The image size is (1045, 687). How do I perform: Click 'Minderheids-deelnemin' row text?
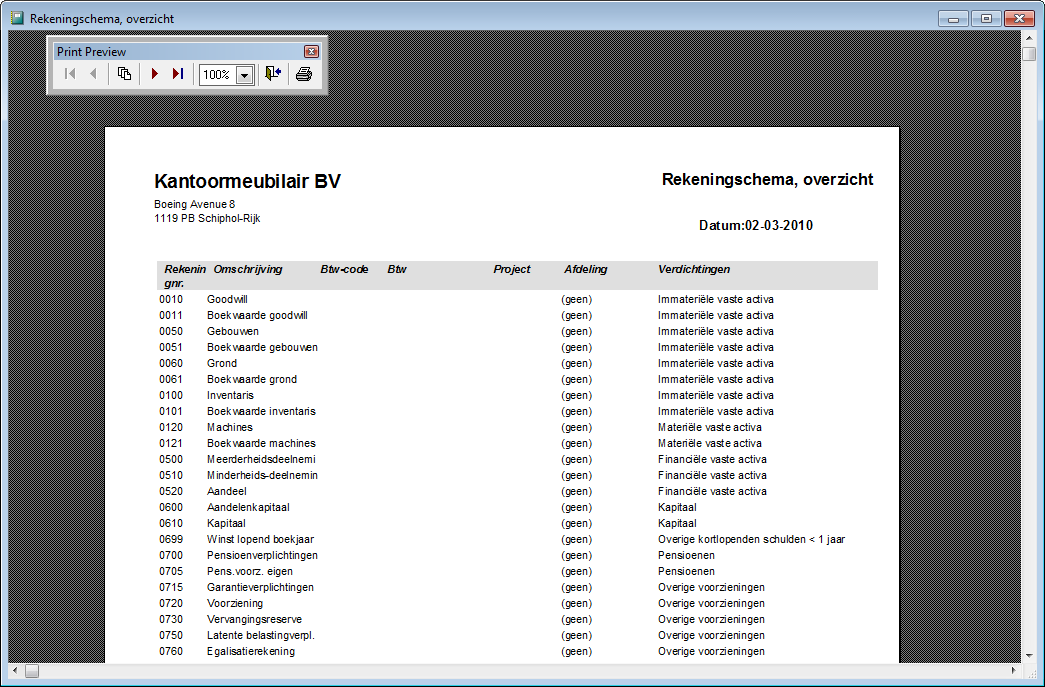pos(262,475)
